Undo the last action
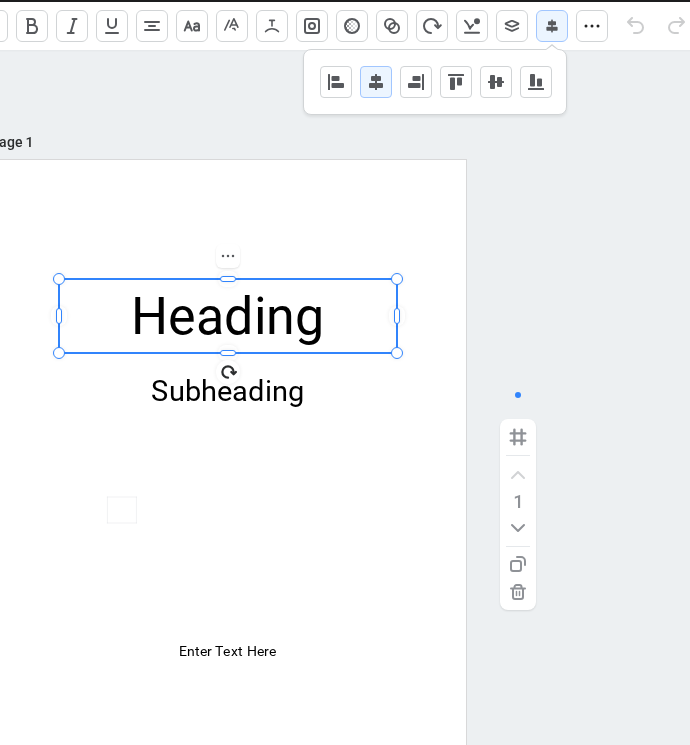 tap(635, 26)
